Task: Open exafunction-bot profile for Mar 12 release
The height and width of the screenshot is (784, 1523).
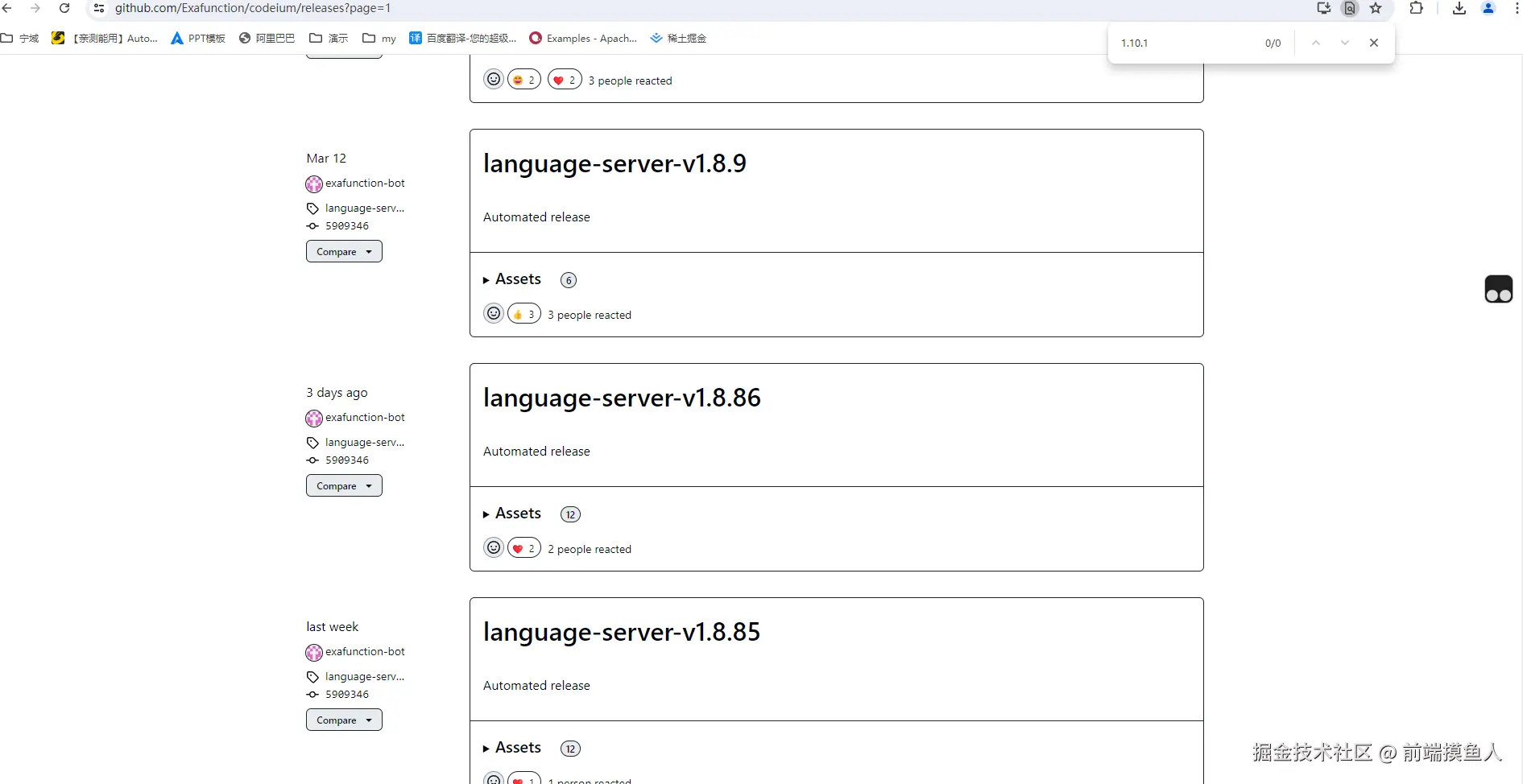Action: 364,183
